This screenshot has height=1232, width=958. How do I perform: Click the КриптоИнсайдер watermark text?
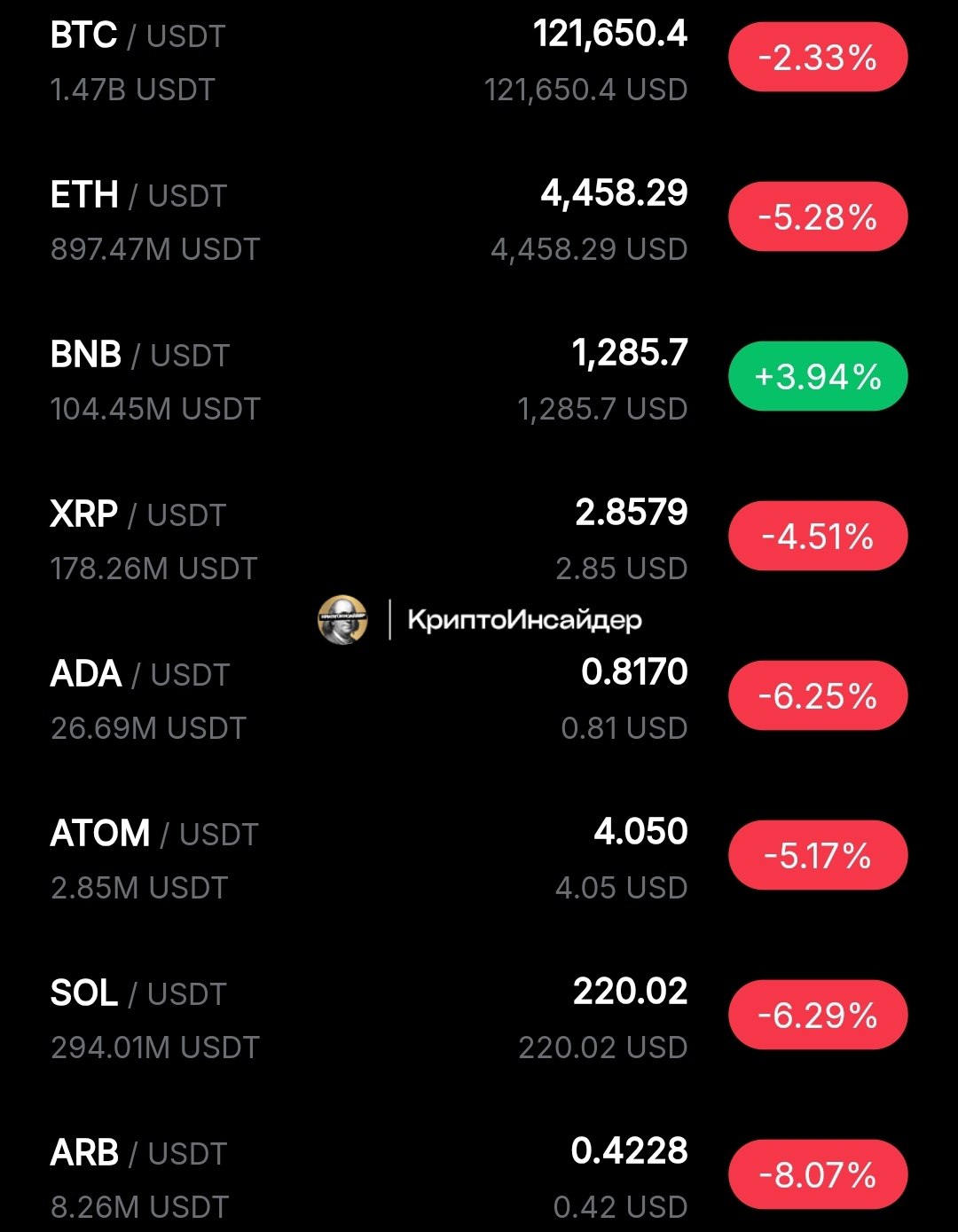pos(524,620)
